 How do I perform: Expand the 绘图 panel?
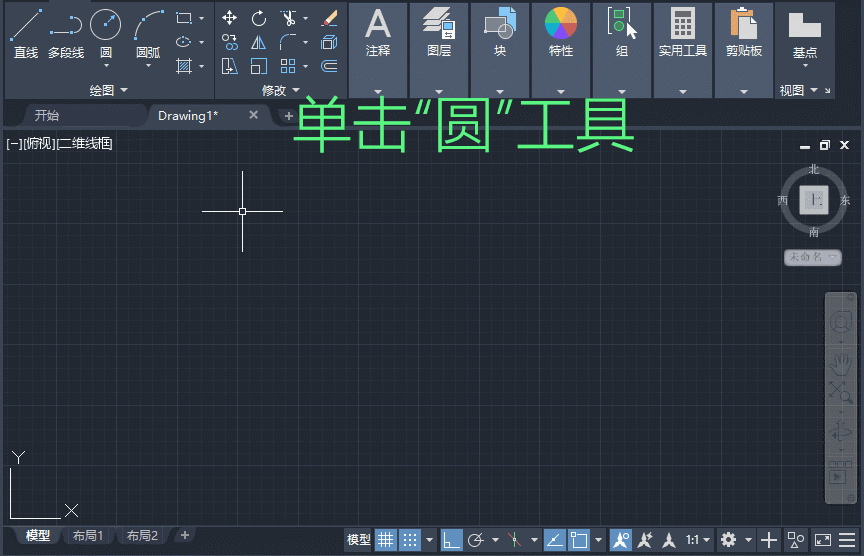click(x=109, y=90)
